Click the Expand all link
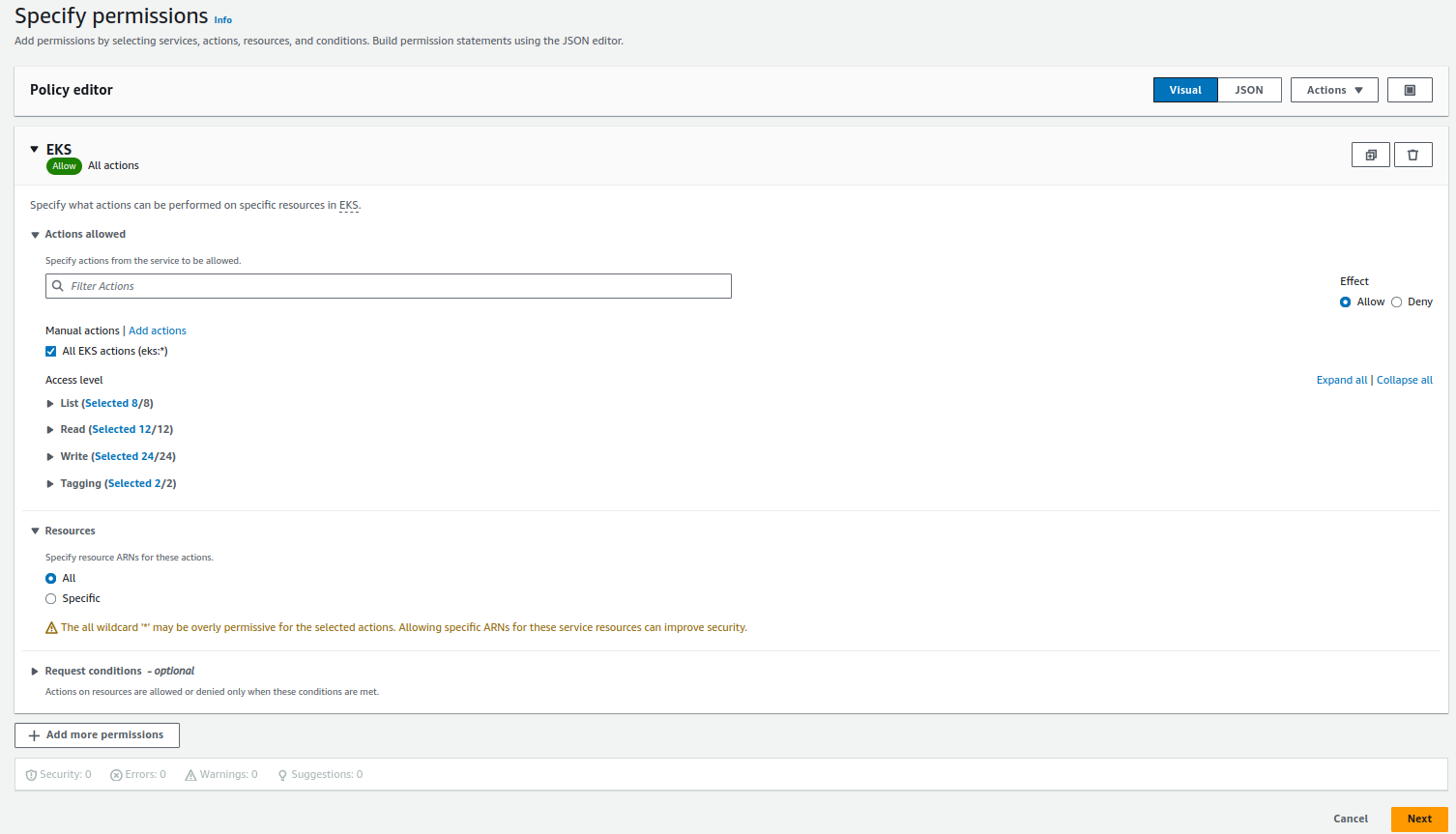The height and width of the screenshot is (834, 1456). (x=1341, y=381)
